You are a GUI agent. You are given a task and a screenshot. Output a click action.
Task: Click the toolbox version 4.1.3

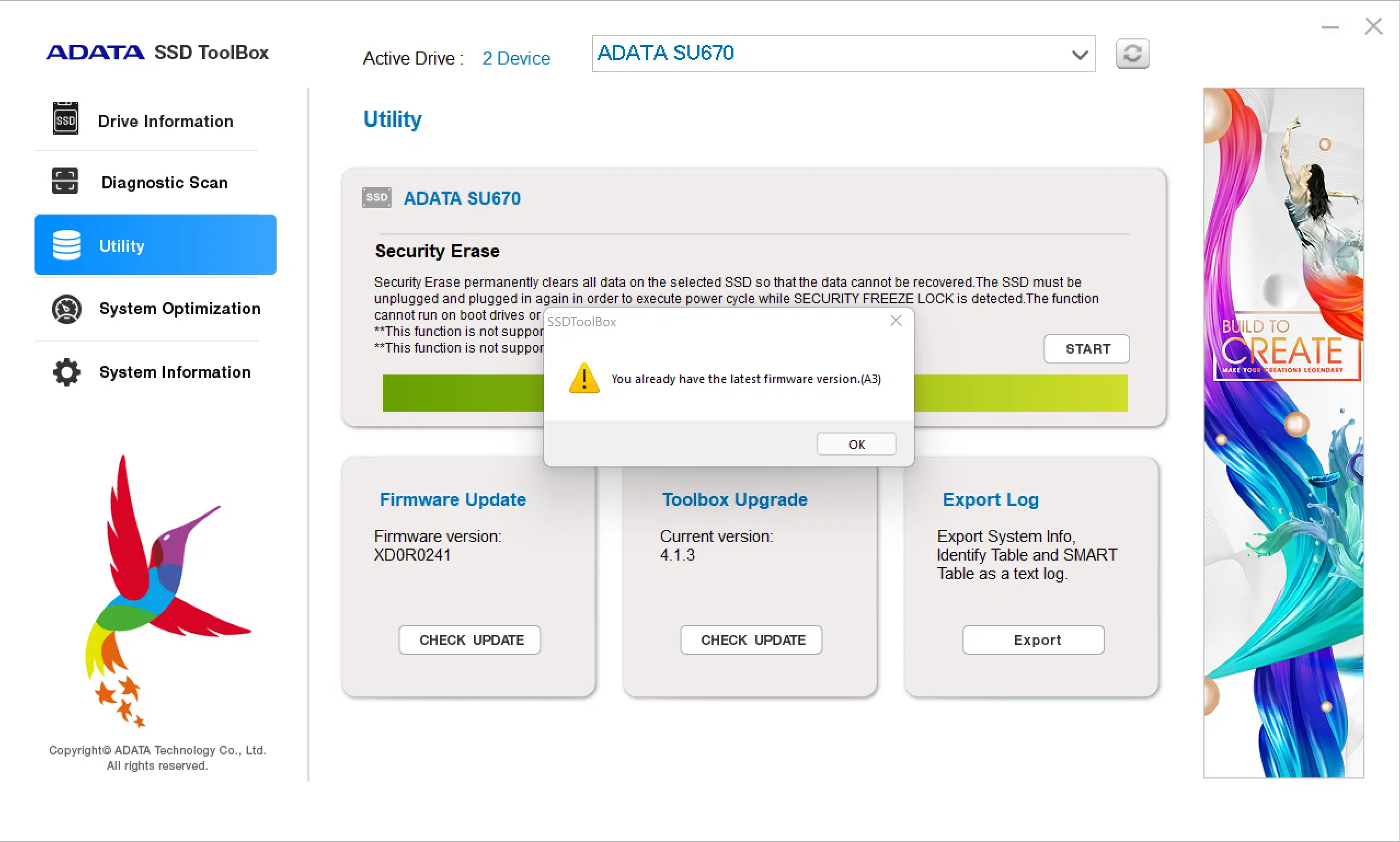[677, 555]
